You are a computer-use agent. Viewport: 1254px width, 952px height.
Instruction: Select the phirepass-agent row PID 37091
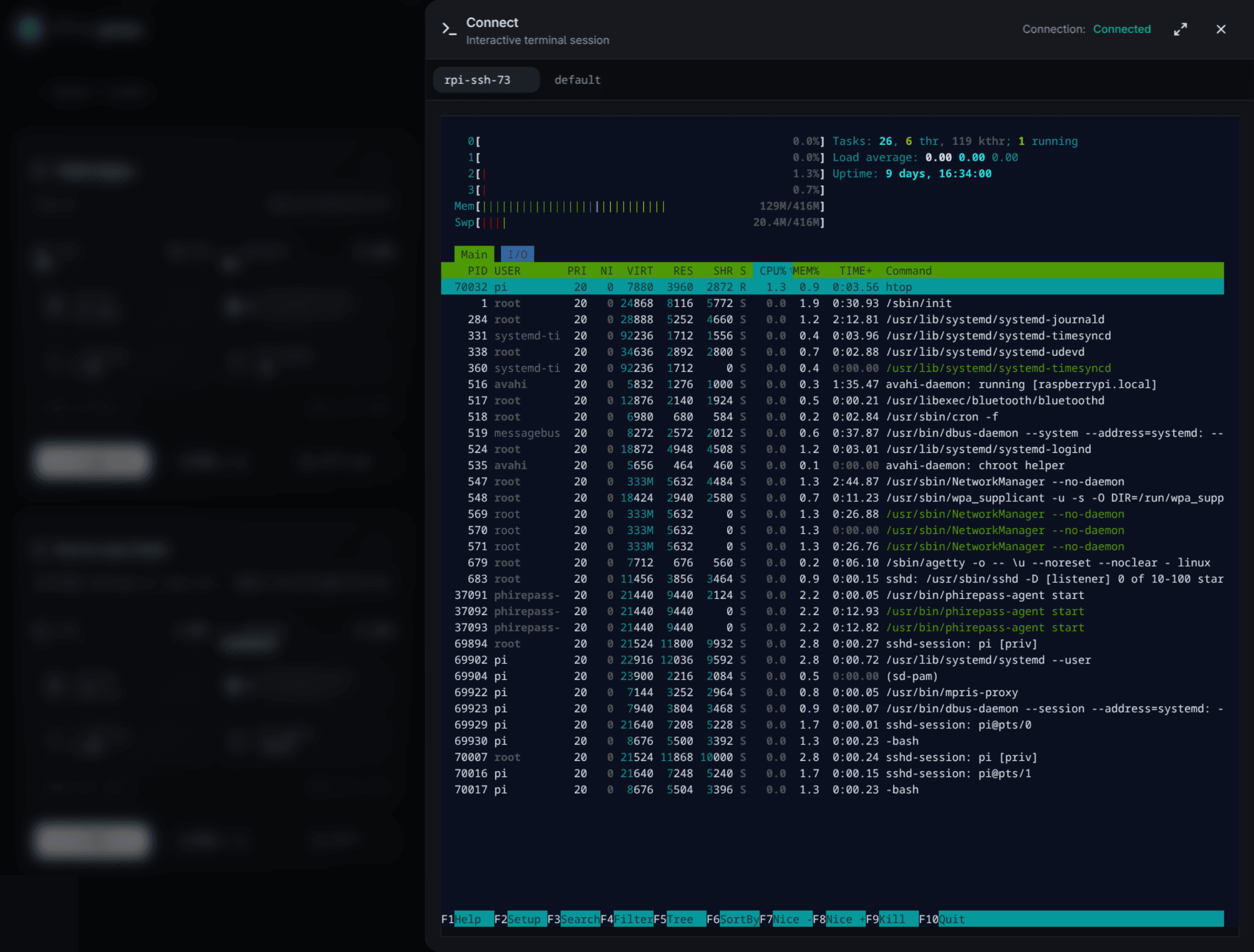point(832,595)
